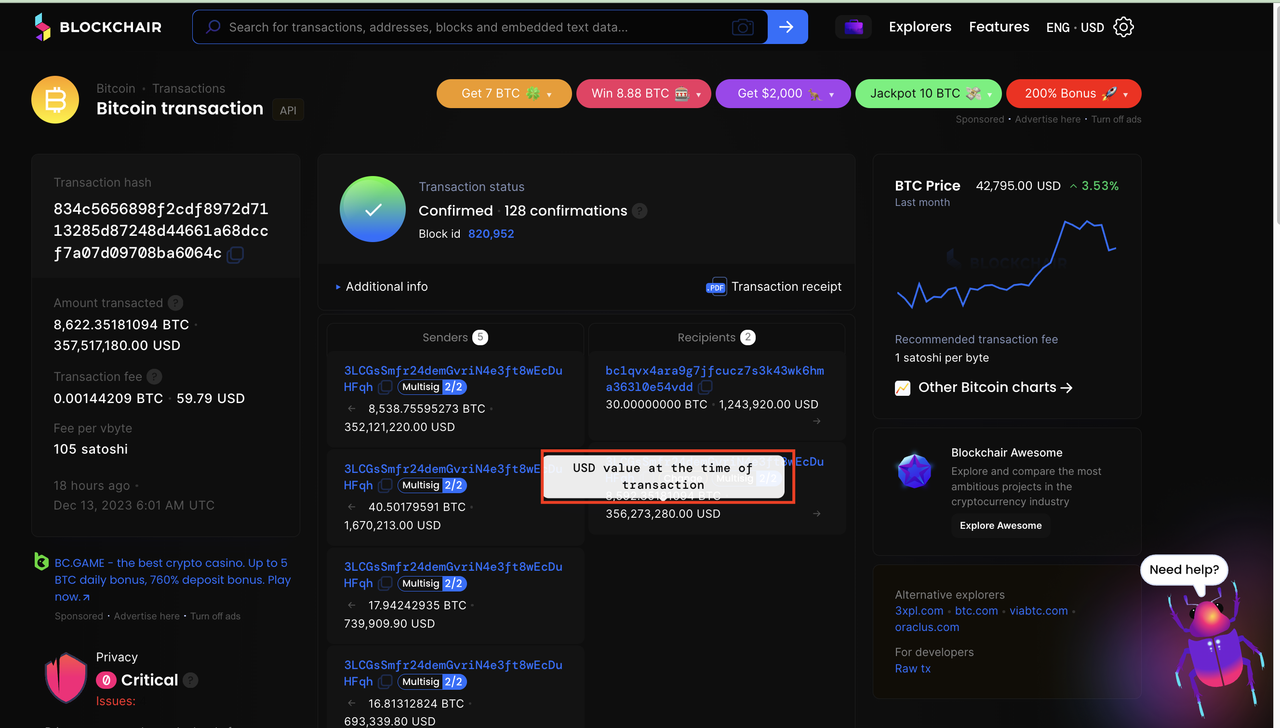
Task: Open sender address above 8,538.75595273 BTC
Action: [453, 378]
